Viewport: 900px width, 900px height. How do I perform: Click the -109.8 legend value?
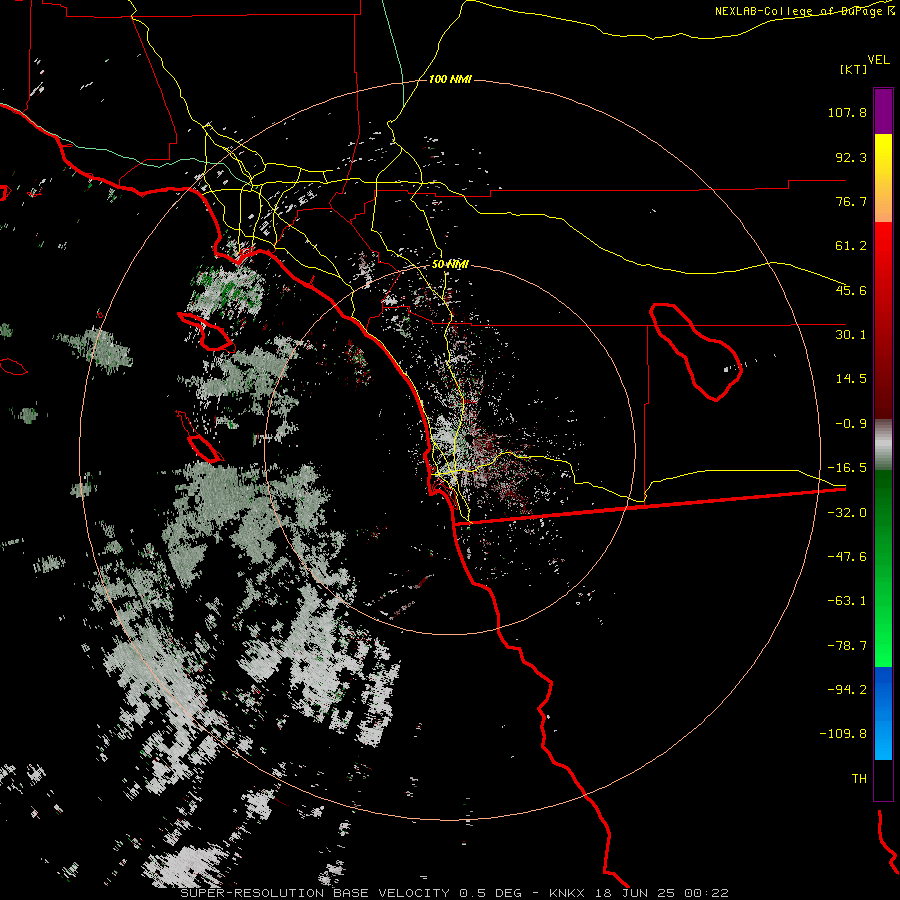point(843,734)
